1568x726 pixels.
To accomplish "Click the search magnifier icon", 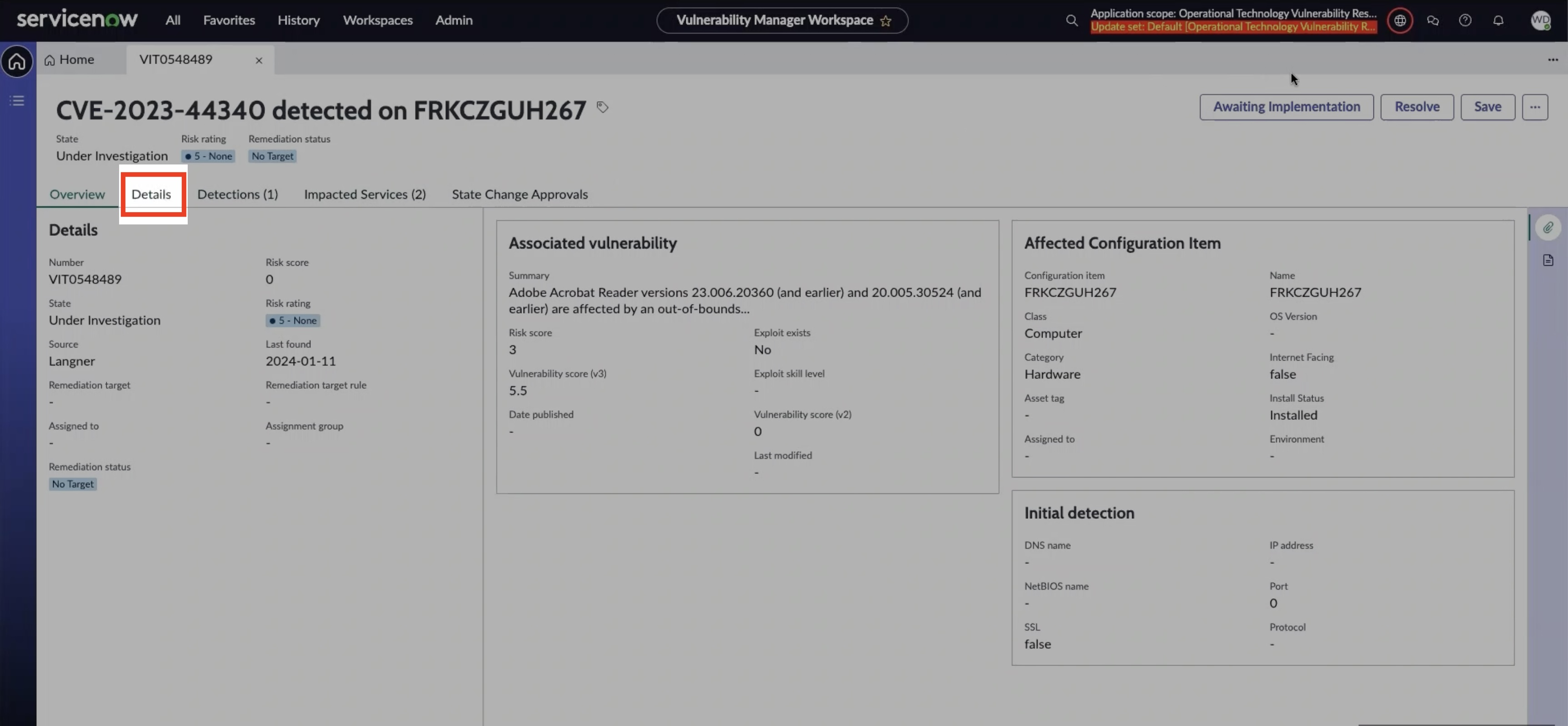I will click(1072, 20).
